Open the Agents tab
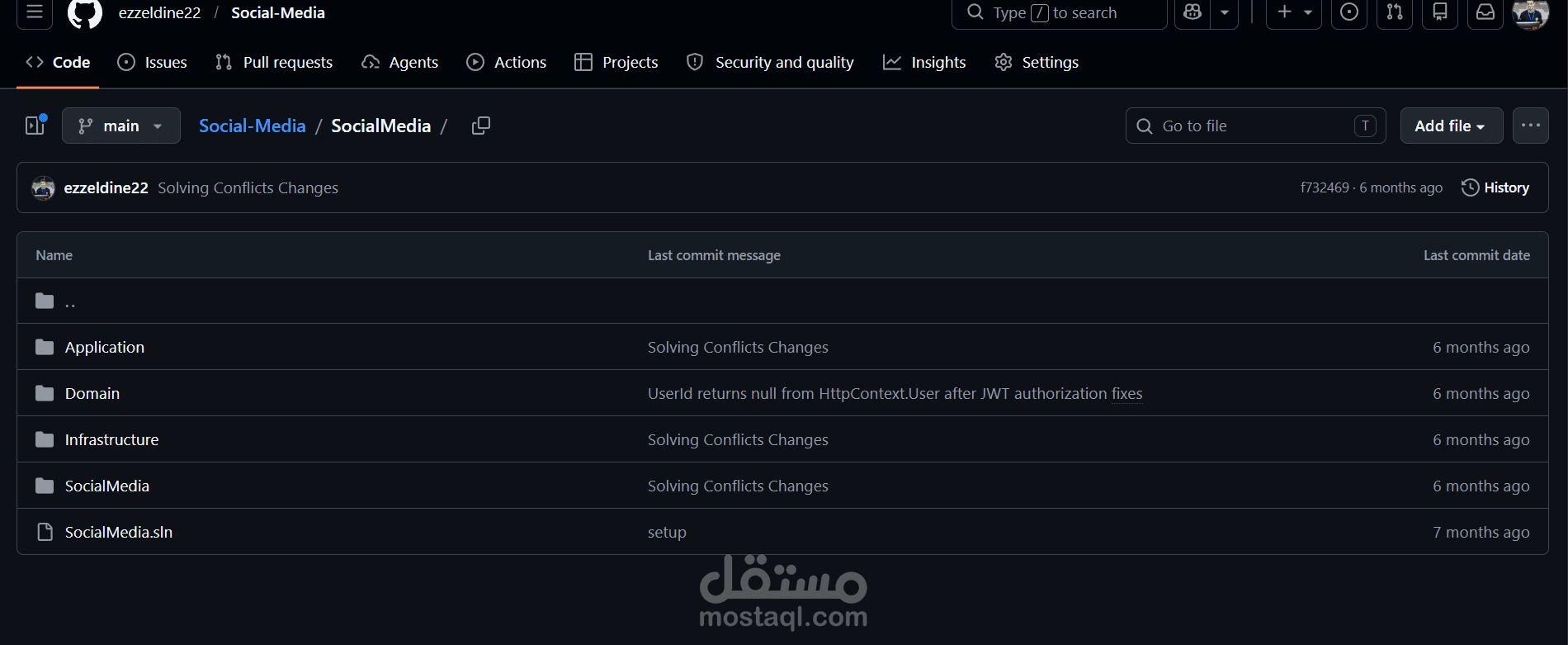This screenshot has width=1568, height=645. (x=400, y=62)
